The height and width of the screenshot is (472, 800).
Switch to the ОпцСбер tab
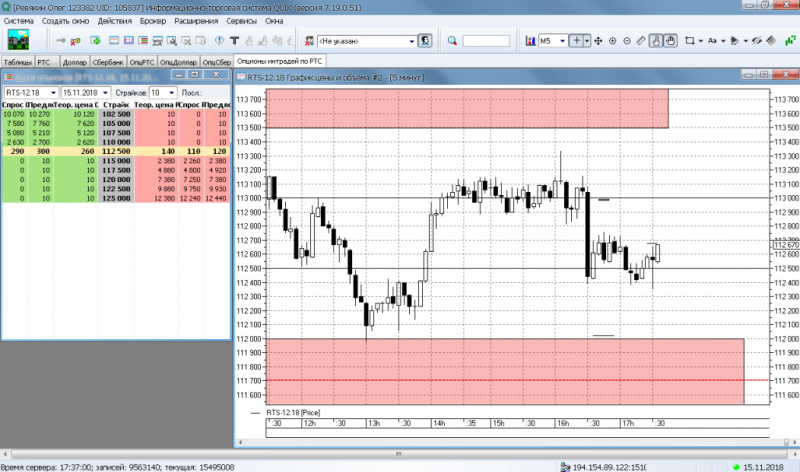pyautogui.click(x=217, y=62)
